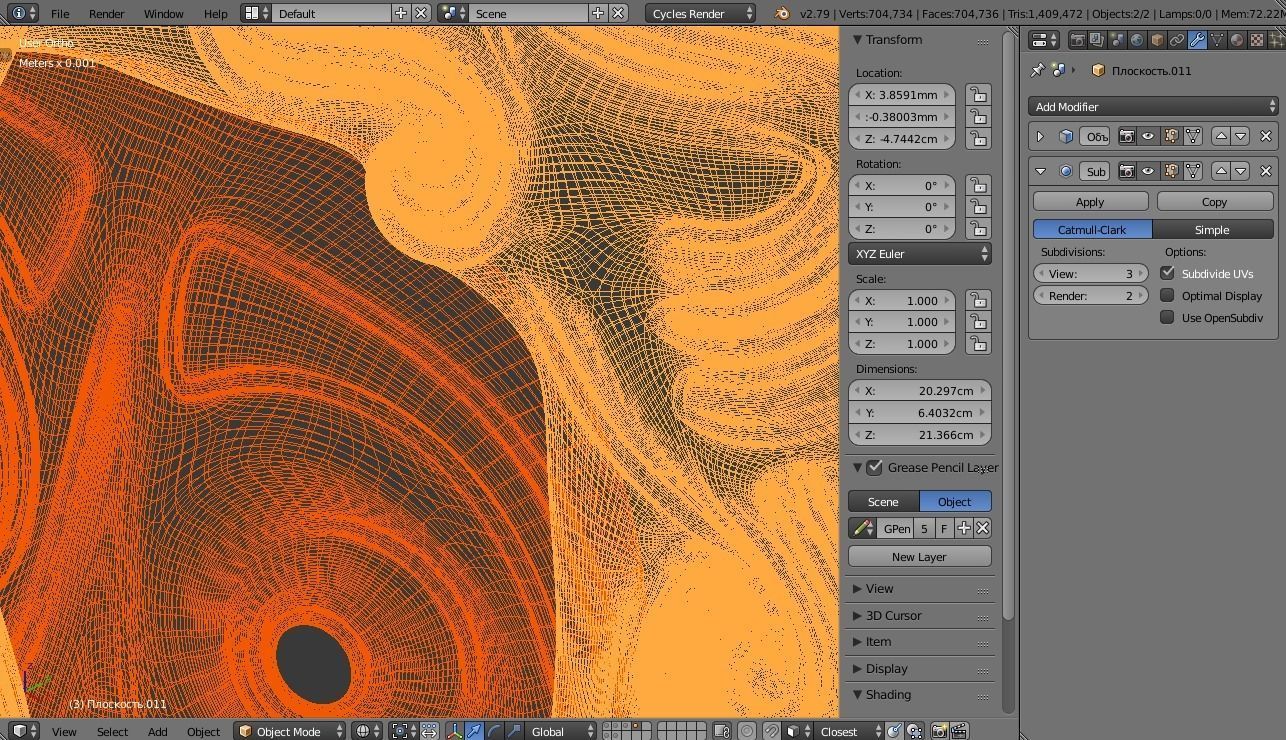The image size is (1286, 740).
Task: Delete the current Scene
Action: click(619, 13)
